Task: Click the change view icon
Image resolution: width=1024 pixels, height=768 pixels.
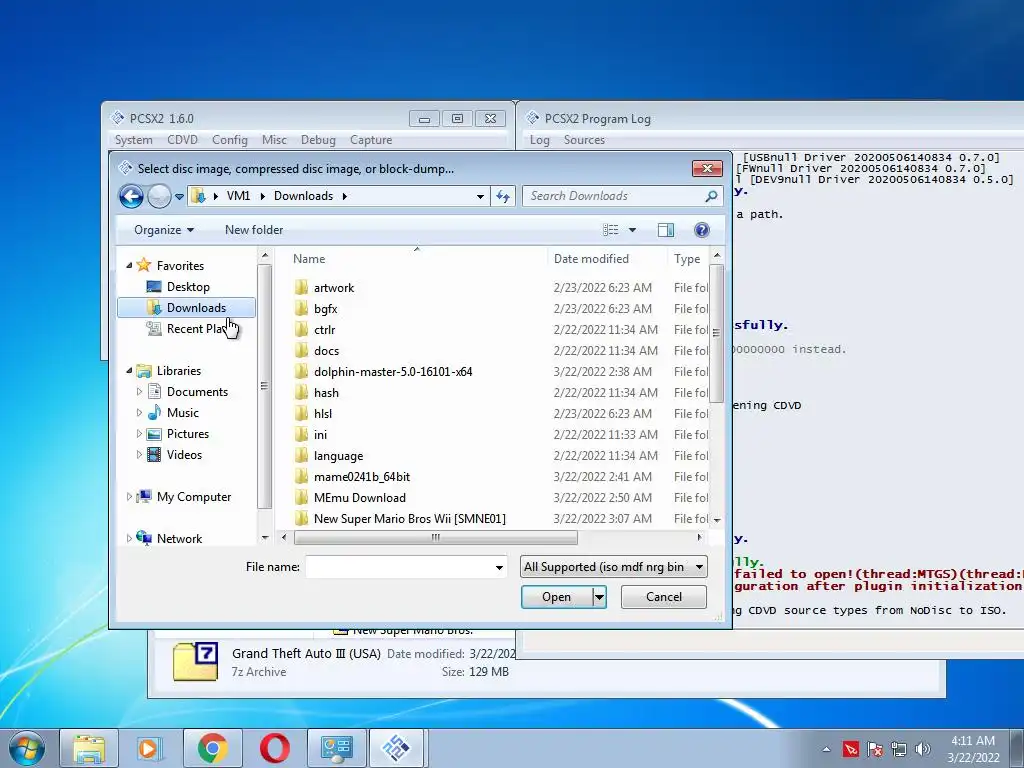Action: click(611, 230)
